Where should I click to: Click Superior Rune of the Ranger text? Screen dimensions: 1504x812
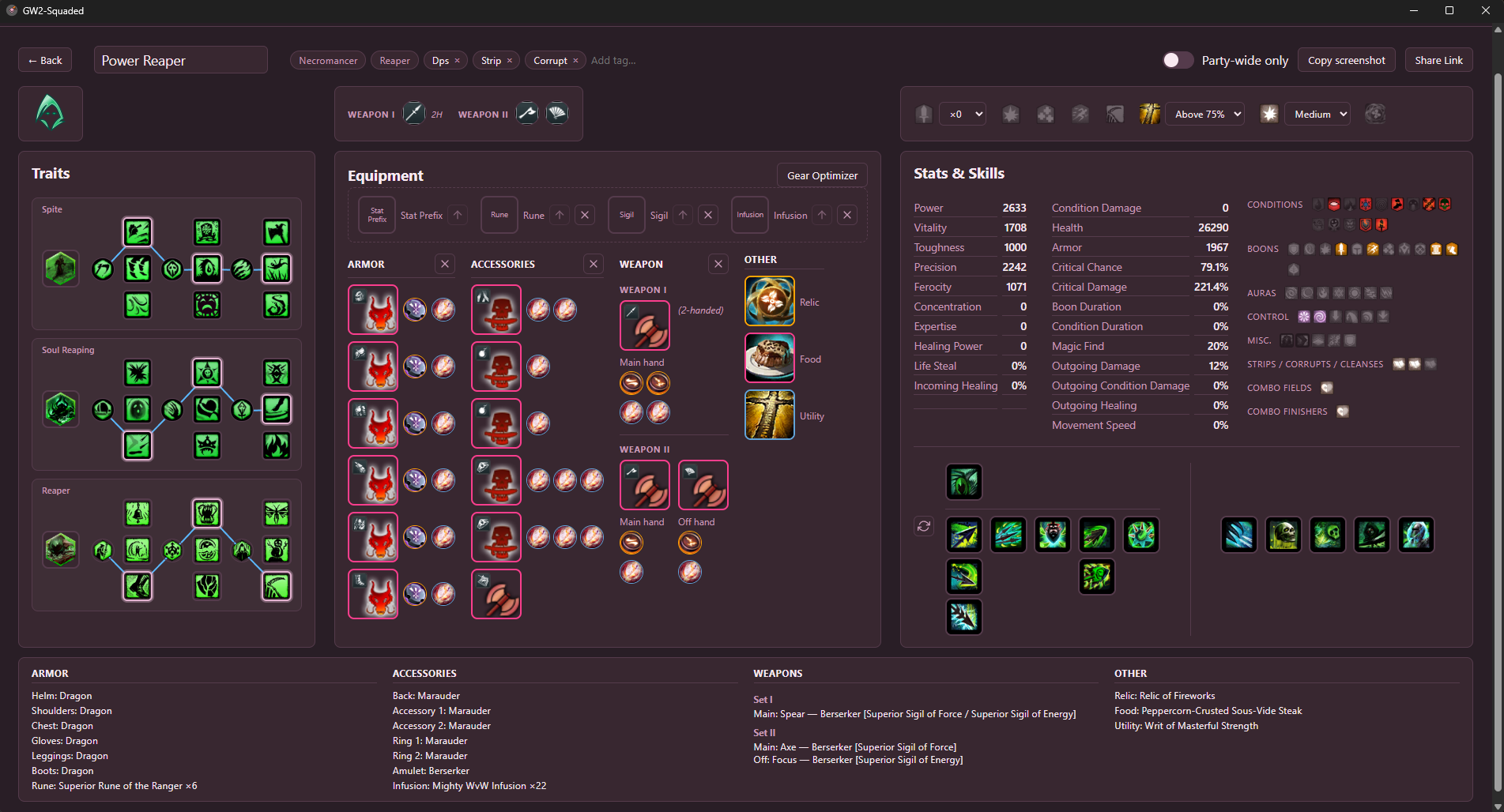tap(114, 786)
